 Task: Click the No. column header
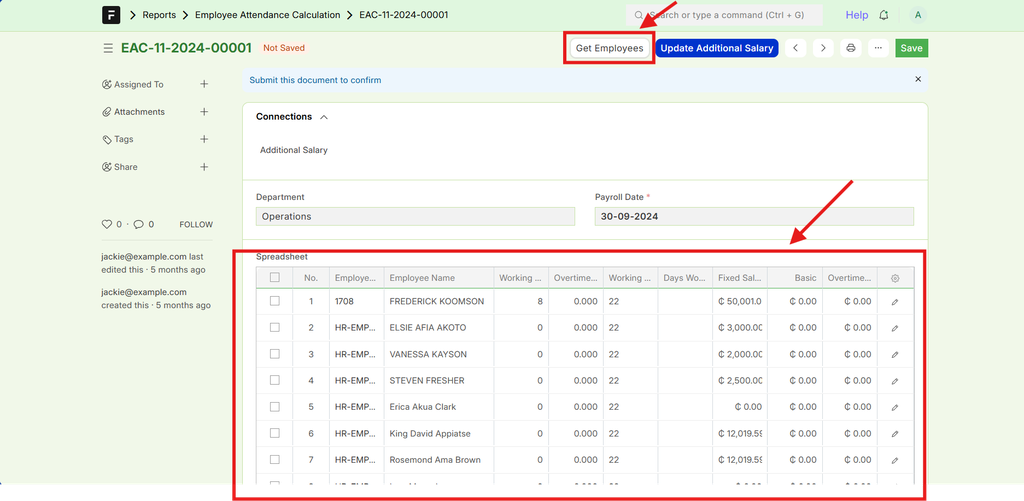coord(311,278)
